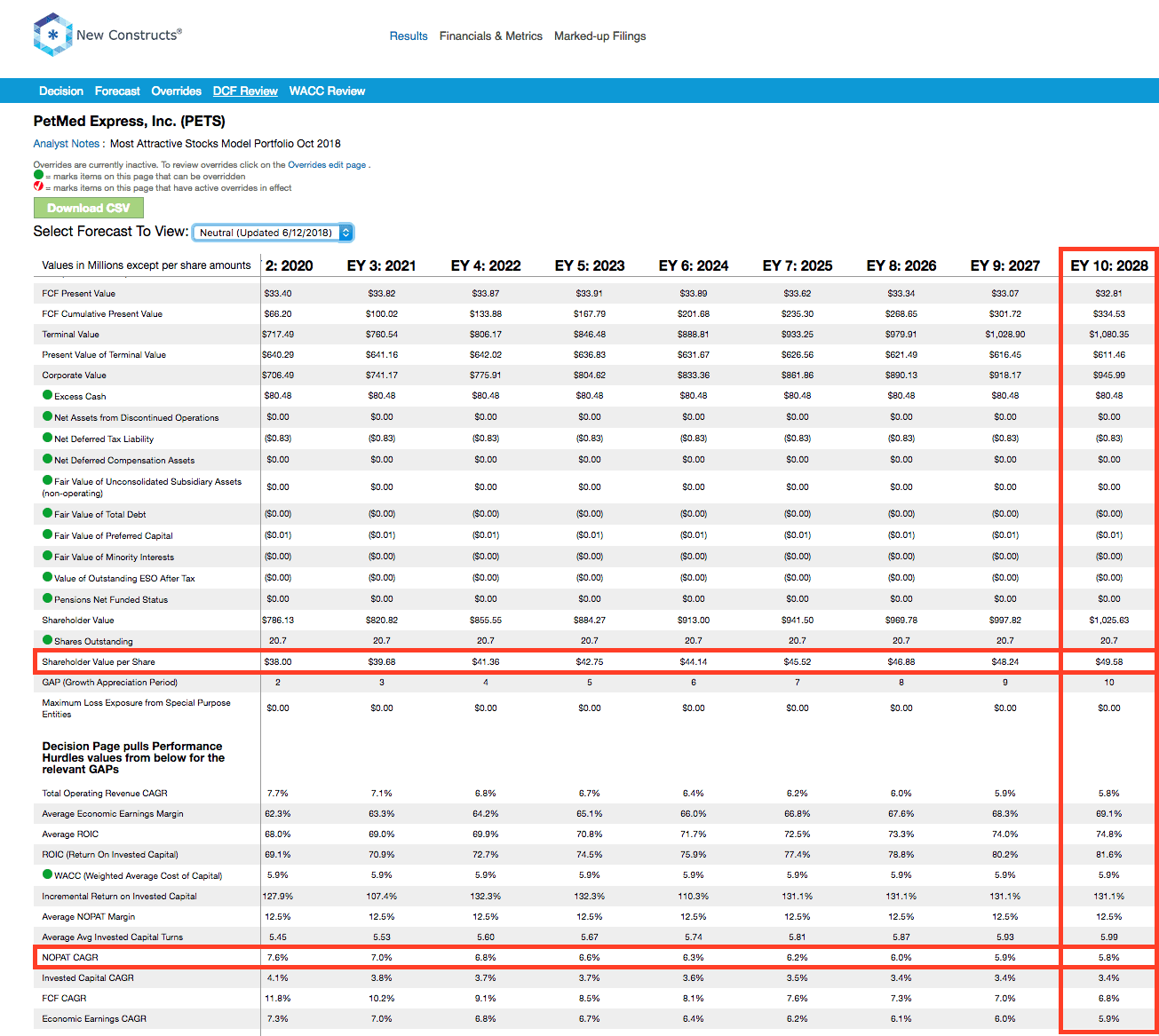Click the green legend dot for overridable items
Image resolution: width=1159 pixels, height=1036 pixels.
click(38, 176)
